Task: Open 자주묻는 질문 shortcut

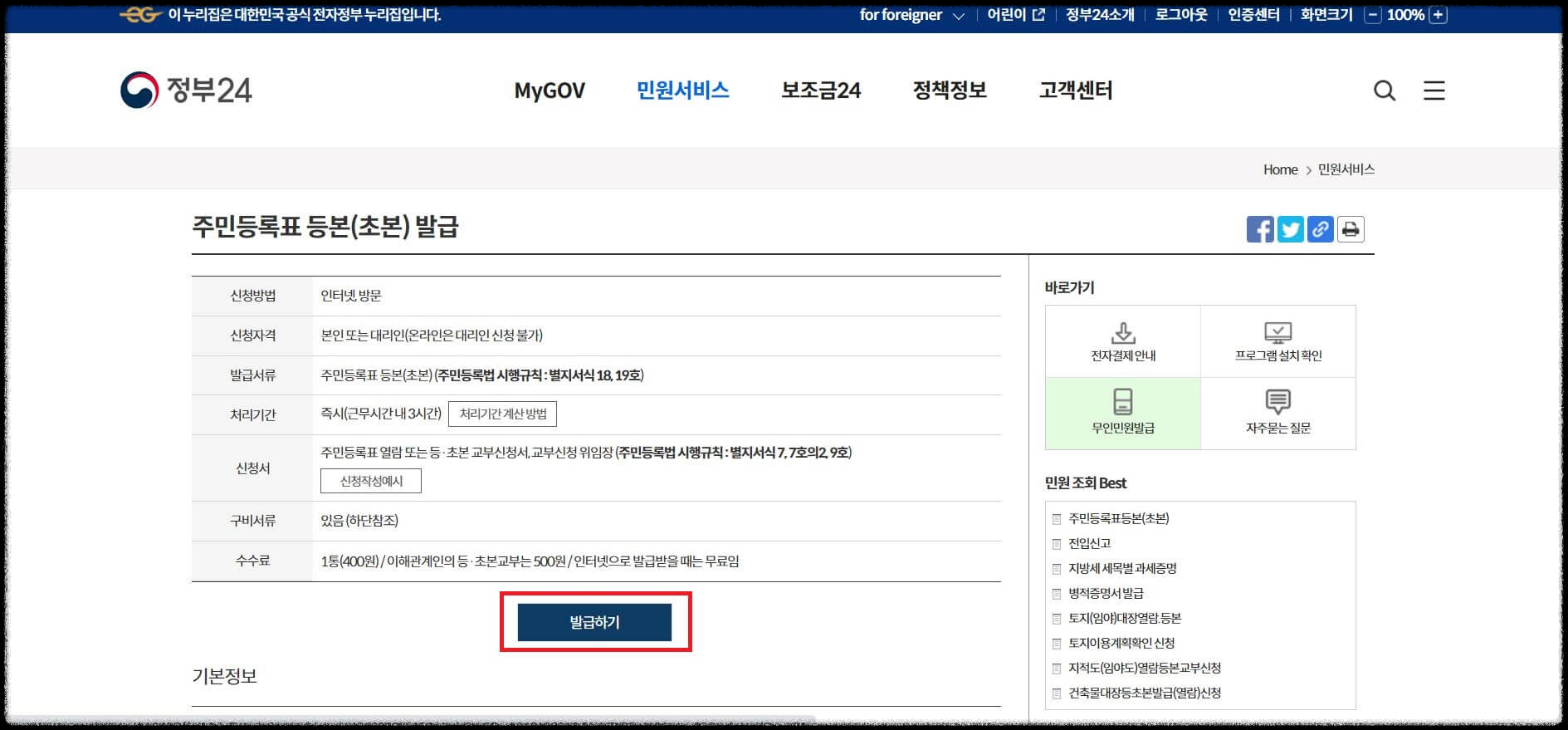Action: (x=1278, y=414)
